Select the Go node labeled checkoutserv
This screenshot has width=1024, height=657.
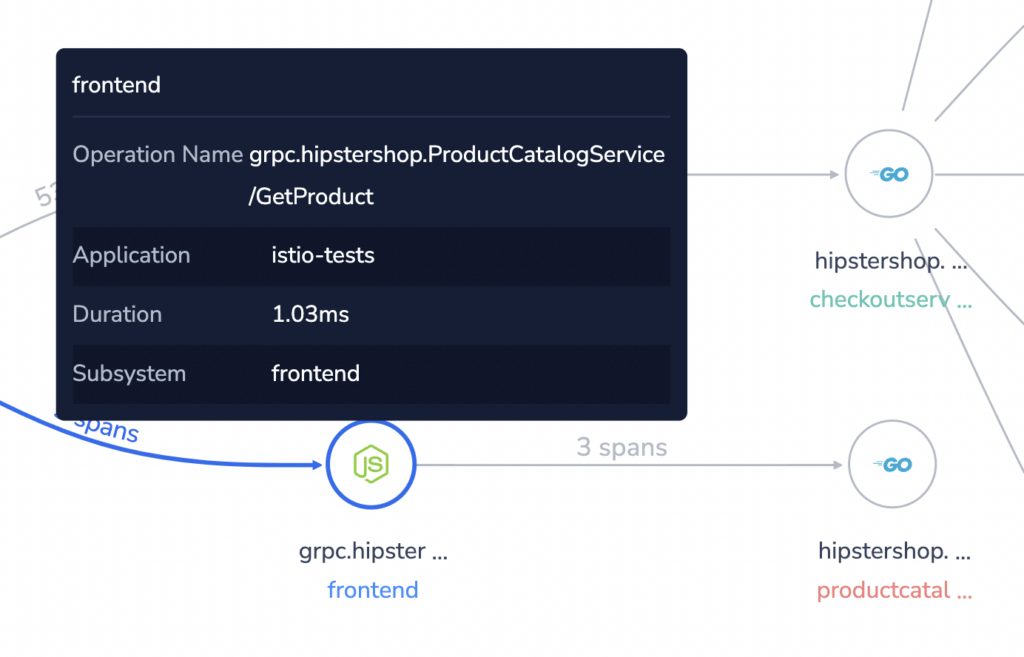point(889,174)
